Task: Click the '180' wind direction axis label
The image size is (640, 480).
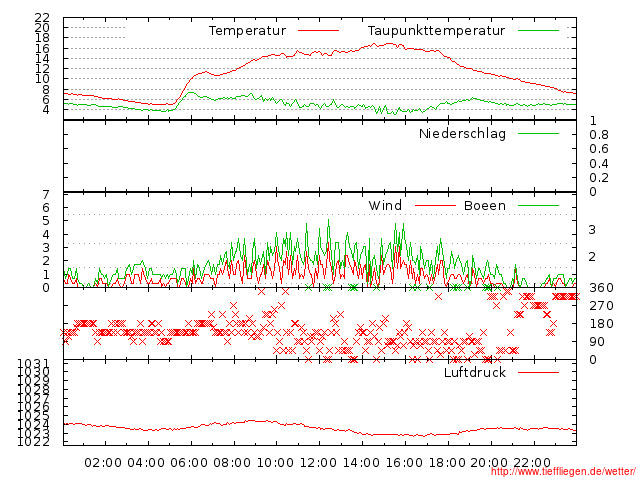Action: [x=601, y=324]
